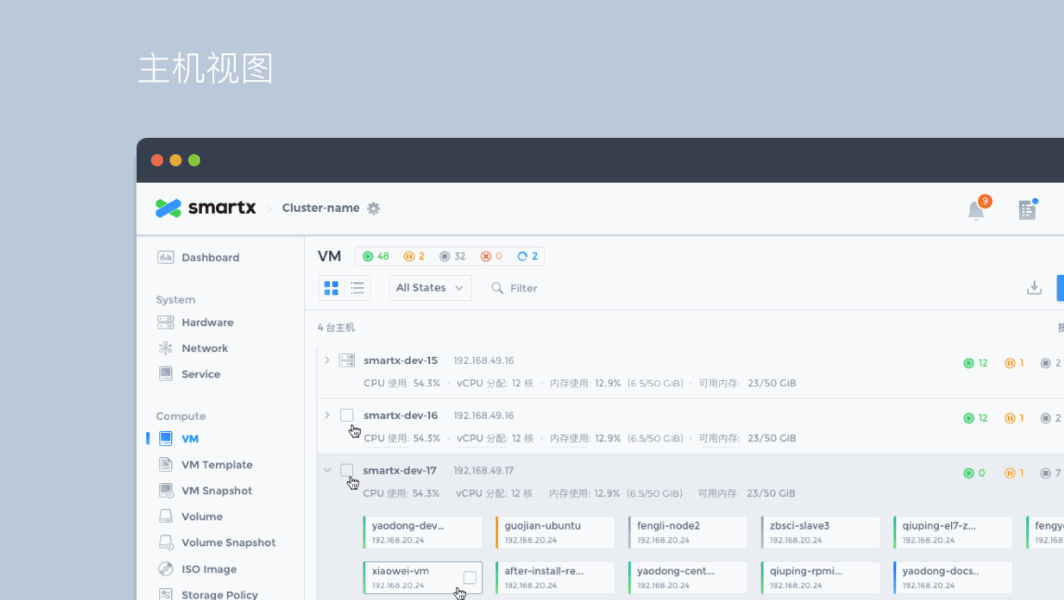Screen dimensions: 1064x600
Task: Switch to grid view layout
Action: tap(331, 288)
